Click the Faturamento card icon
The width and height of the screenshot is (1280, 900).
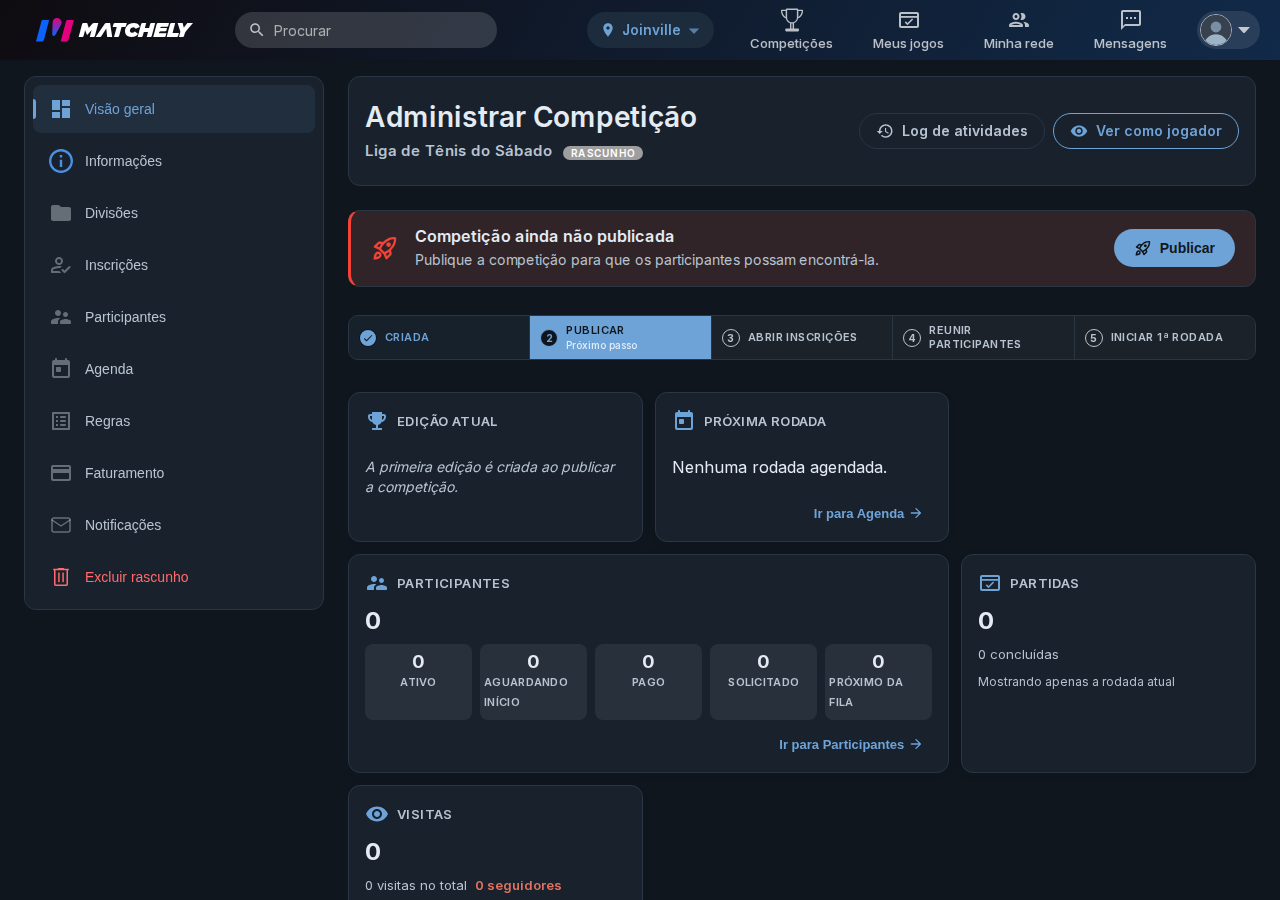pos(61,473)
